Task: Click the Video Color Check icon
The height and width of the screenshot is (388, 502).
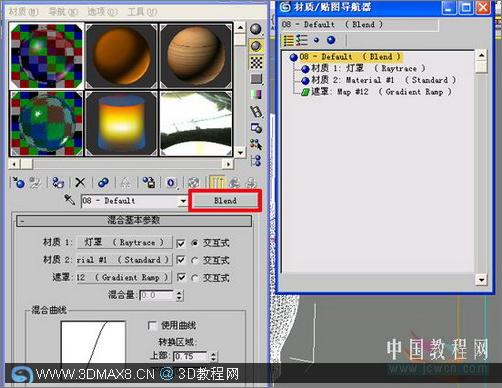Action: pos(256,95)
